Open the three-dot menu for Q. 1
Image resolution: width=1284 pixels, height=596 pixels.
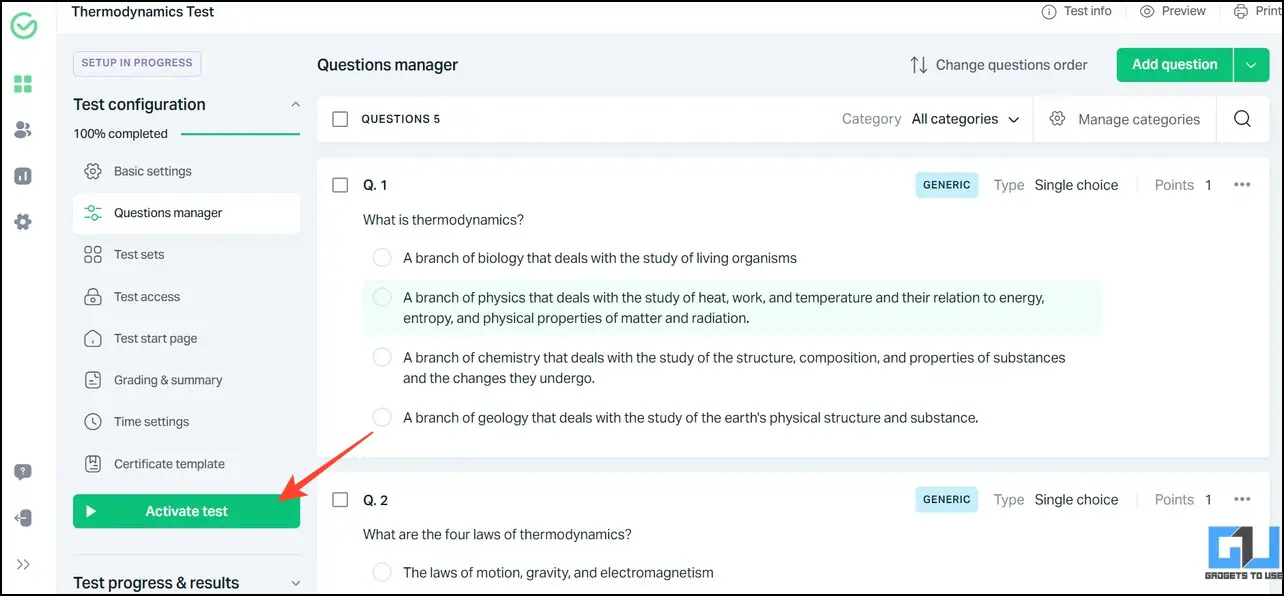[x=1242, y=185]
